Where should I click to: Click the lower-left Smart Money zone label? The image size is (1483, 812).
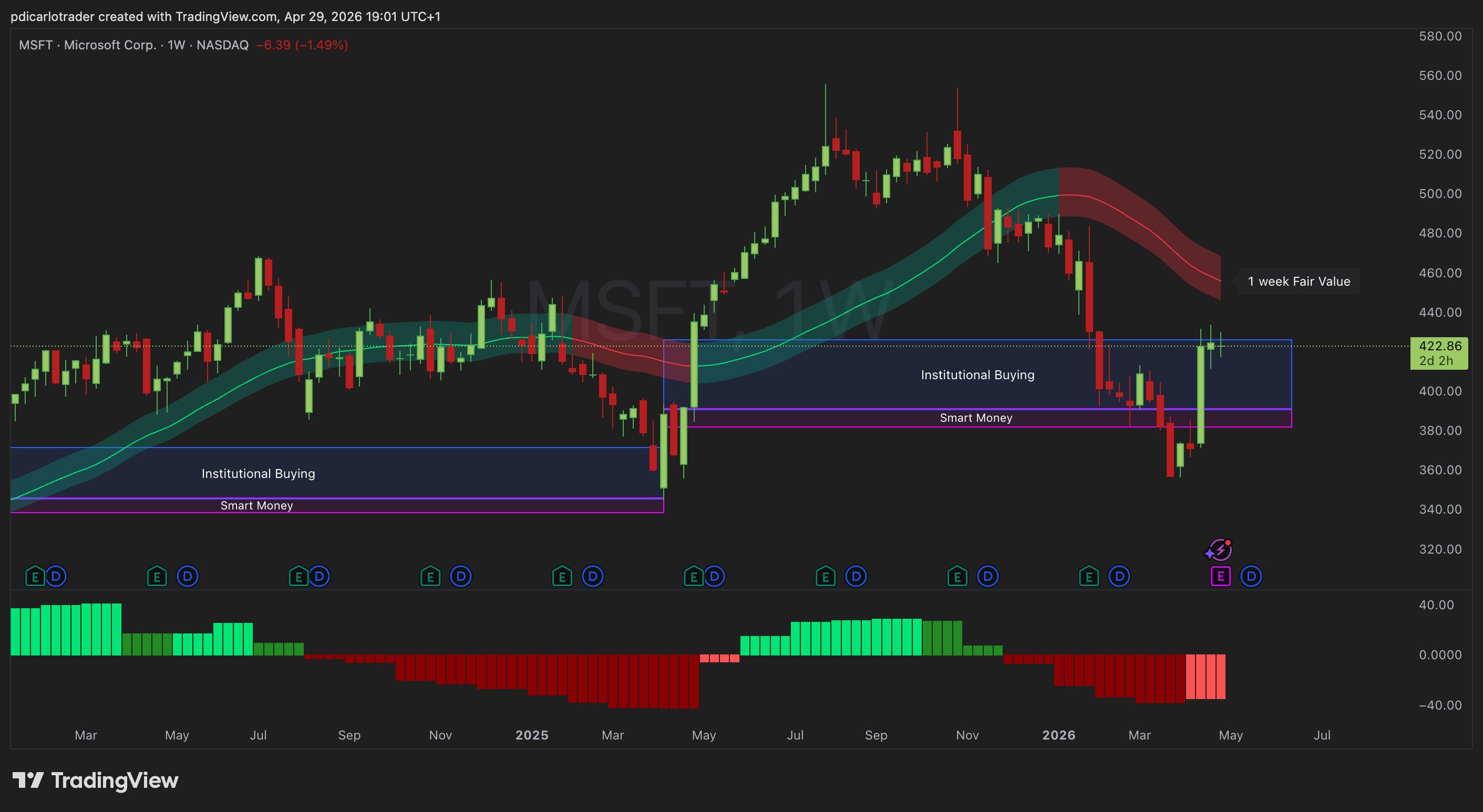click(x=257, y=506)
